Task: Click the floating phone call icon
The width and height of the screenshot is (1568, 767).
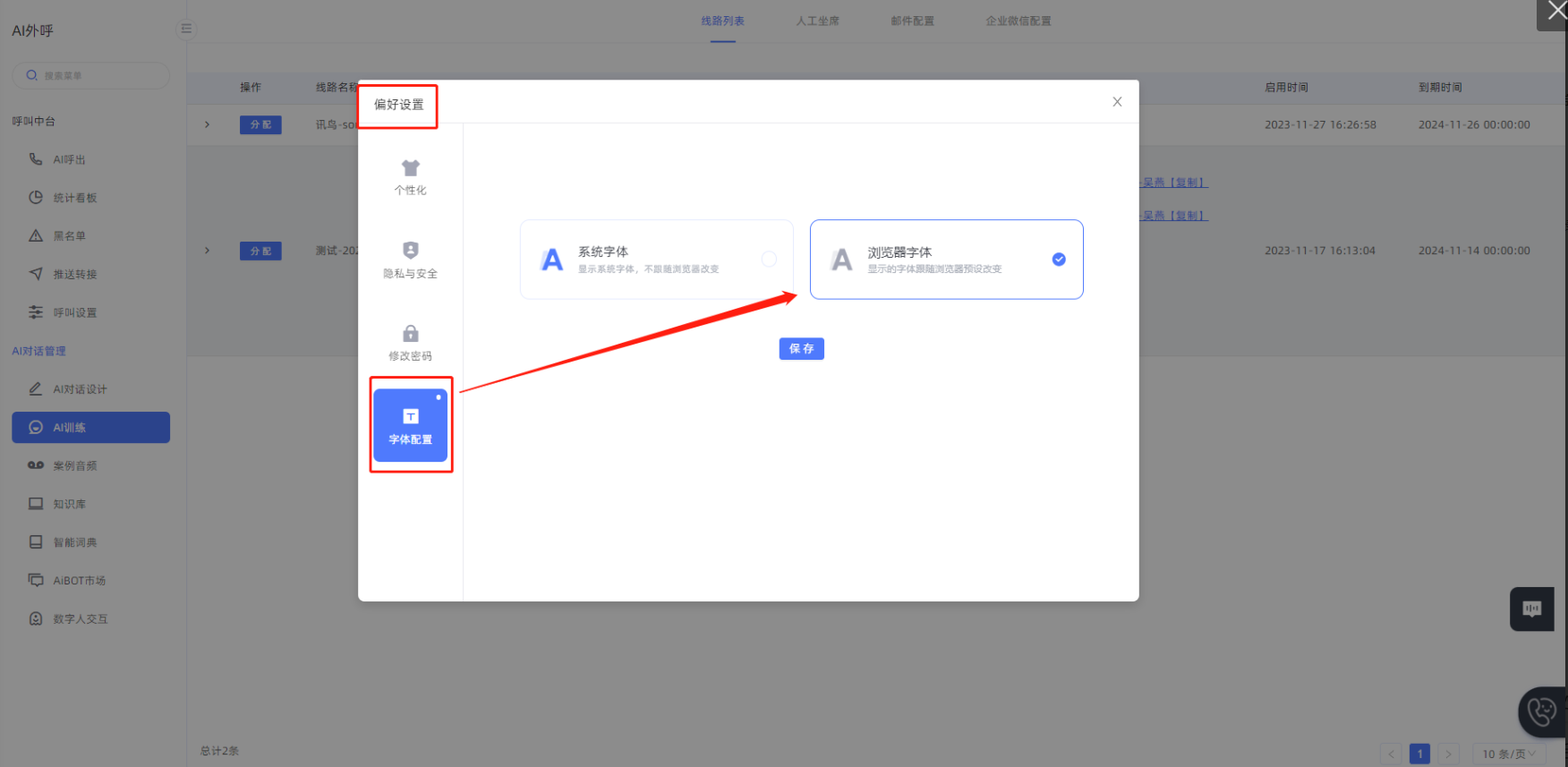Action: (1542, 712)
